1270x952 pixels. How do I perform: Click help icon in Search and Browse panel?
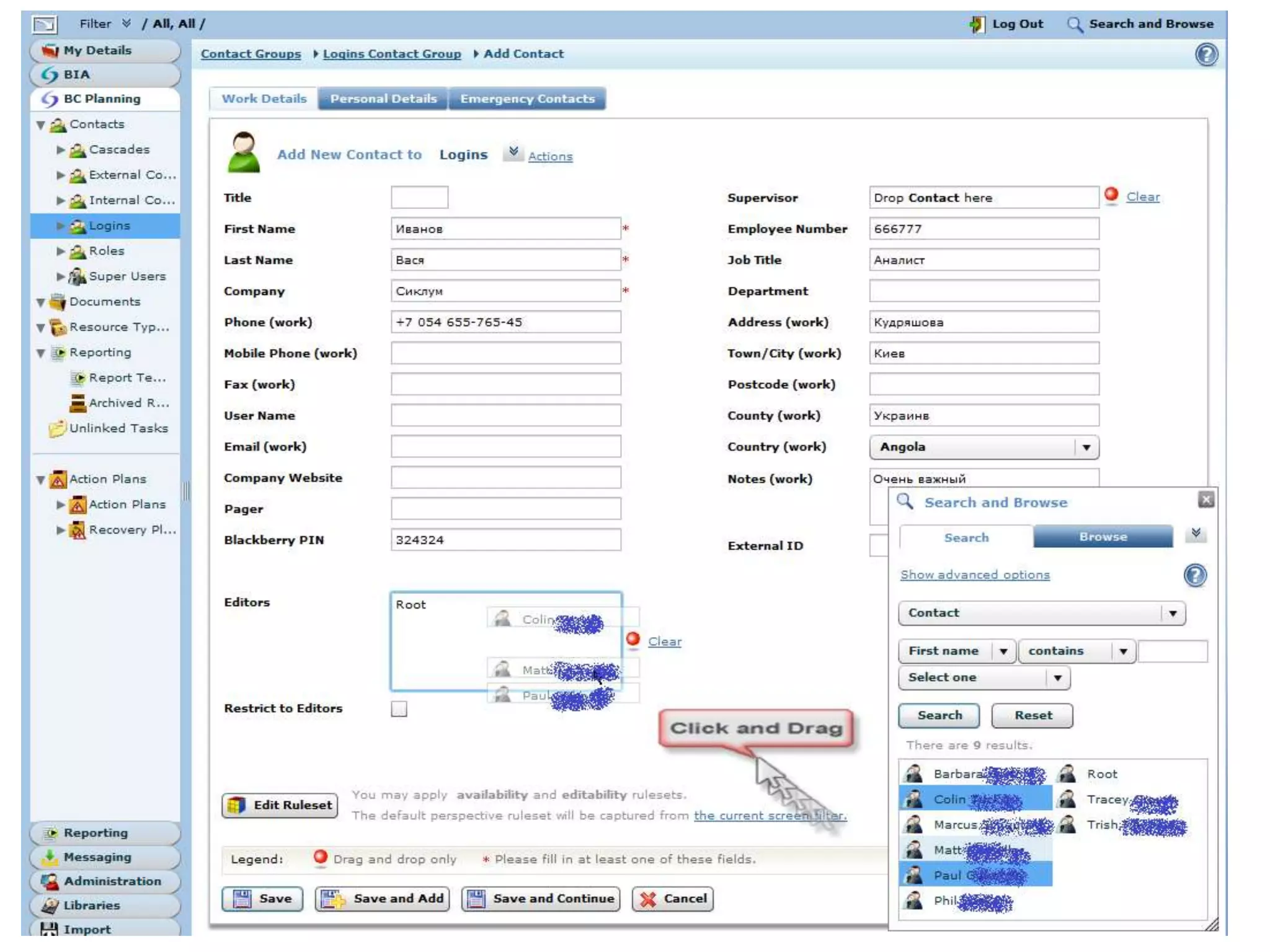tap(1194, 575)
